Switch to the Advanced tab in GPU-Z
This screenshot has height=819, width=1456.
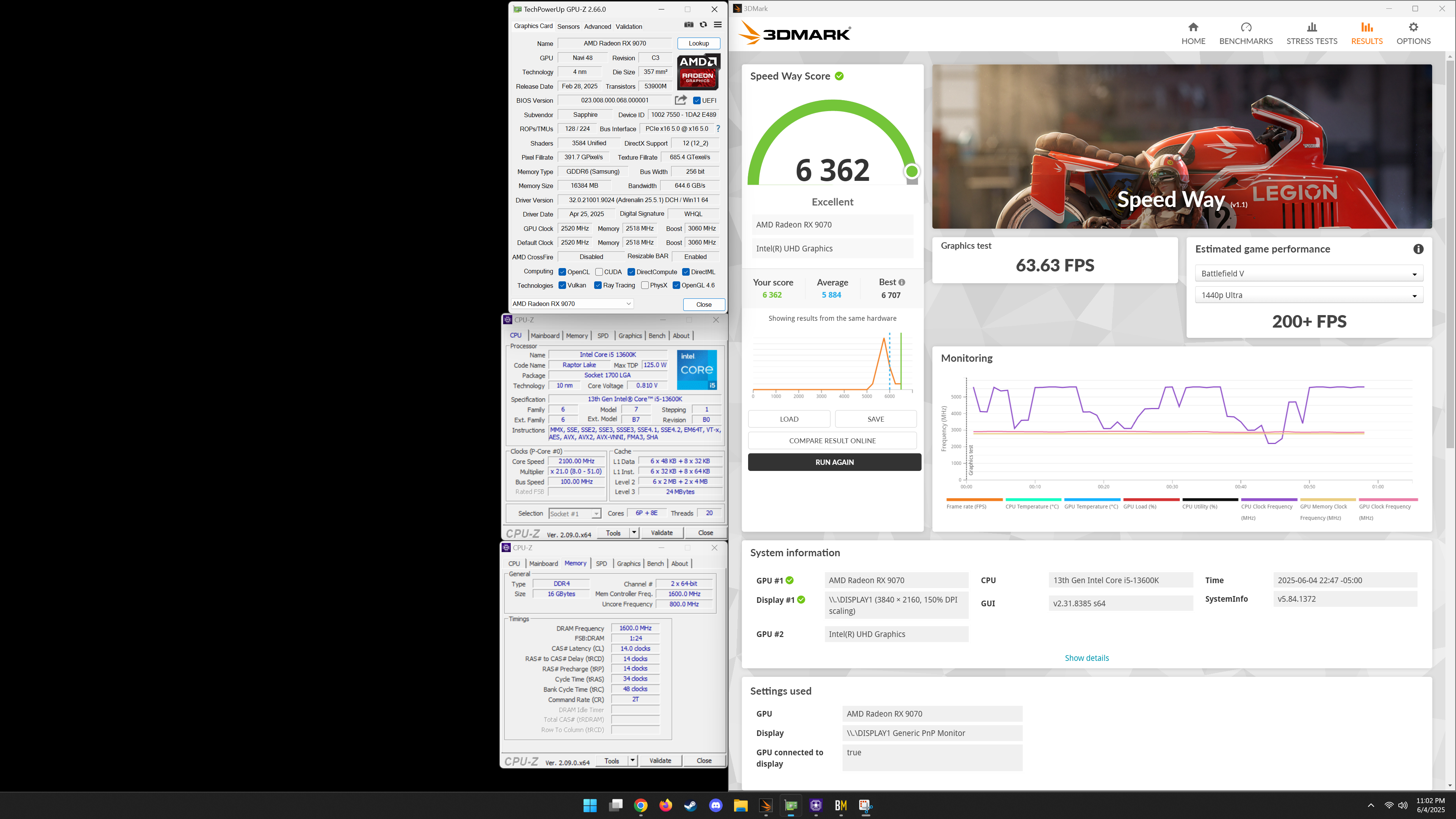(598, 27)
